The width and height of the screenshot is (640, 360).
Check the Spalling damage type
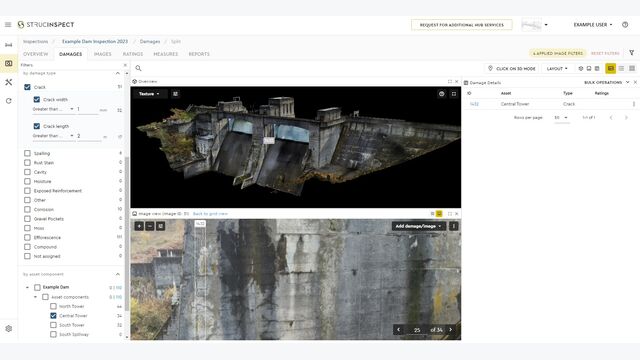(x=27, y=153)
